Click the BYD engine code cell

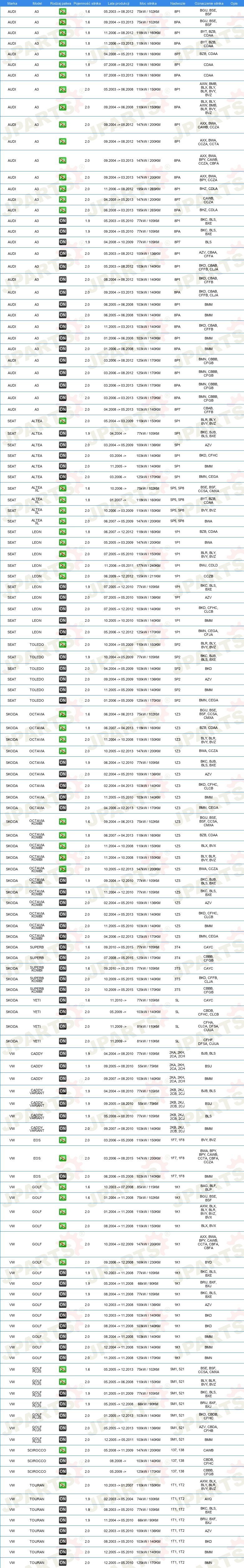click(x=209, y=1262)
